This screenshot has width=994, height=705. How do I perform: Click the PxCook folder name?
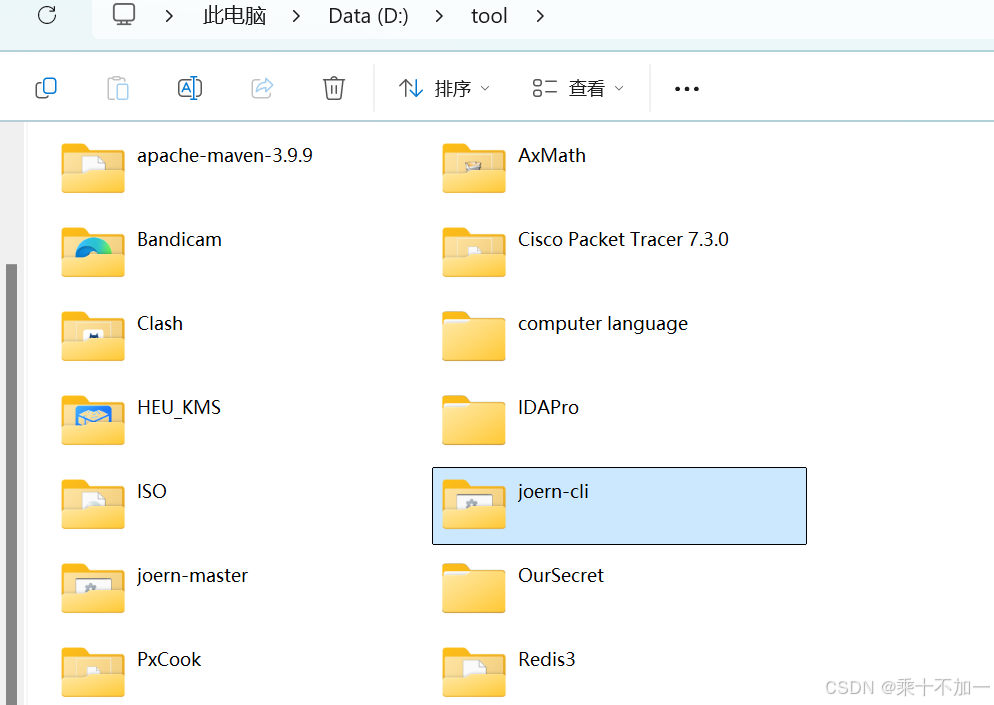pyautogui.click(x=169, y=660)
